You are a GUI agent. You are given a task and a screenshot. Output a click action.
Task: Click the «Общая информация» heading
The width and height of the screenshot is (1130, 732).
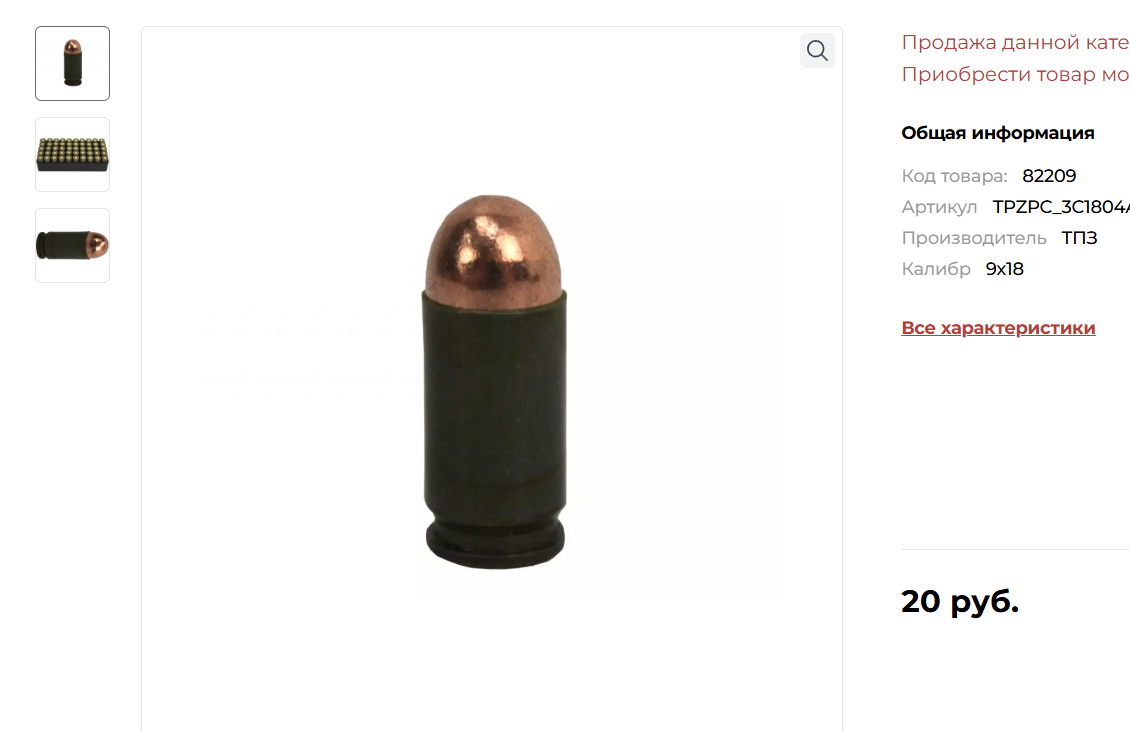pyautogui.click(x=998, y=133)
